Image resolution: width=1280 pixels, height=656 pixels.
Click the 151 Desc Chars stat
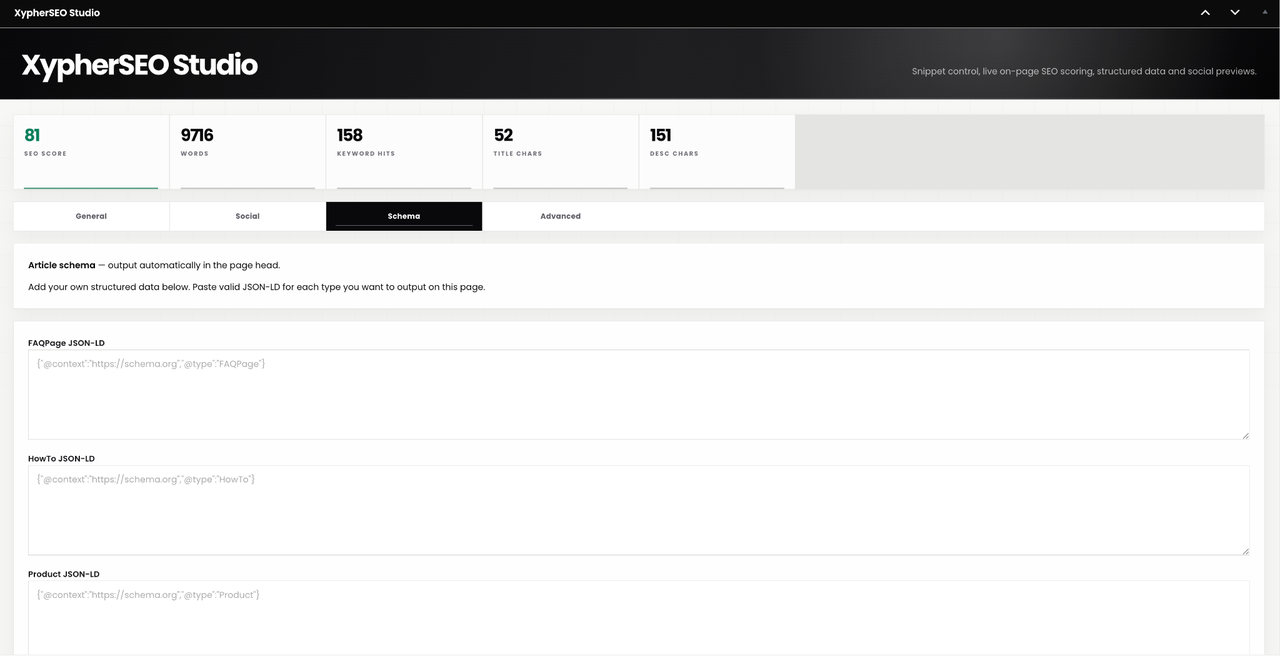point(717,151)
